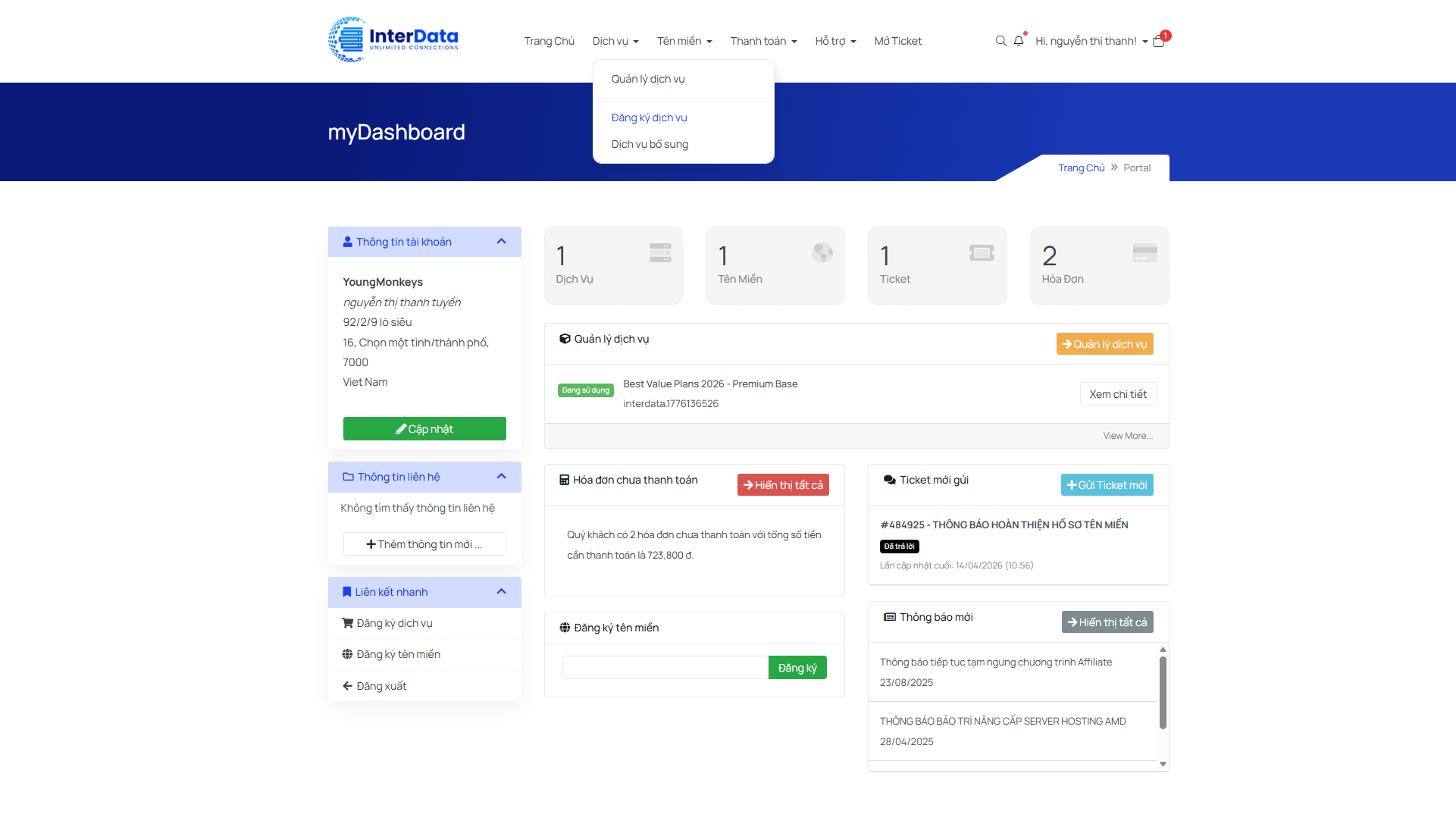Click the Tên Miền globe stat card
Screen dimensions: 1456x830
coord(775,265)
